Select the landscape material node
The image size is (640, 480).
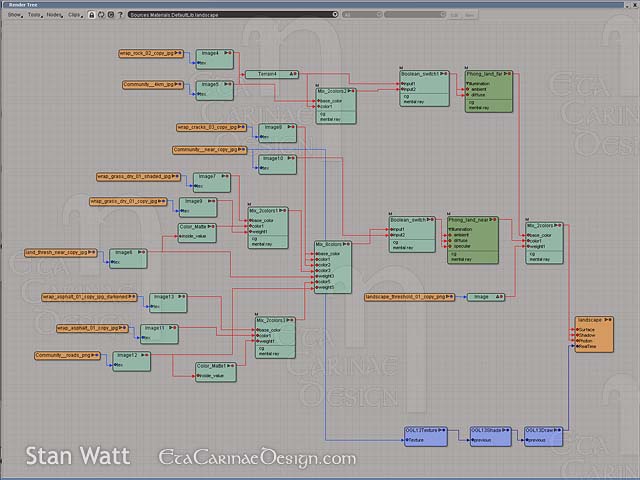(591, 318)
